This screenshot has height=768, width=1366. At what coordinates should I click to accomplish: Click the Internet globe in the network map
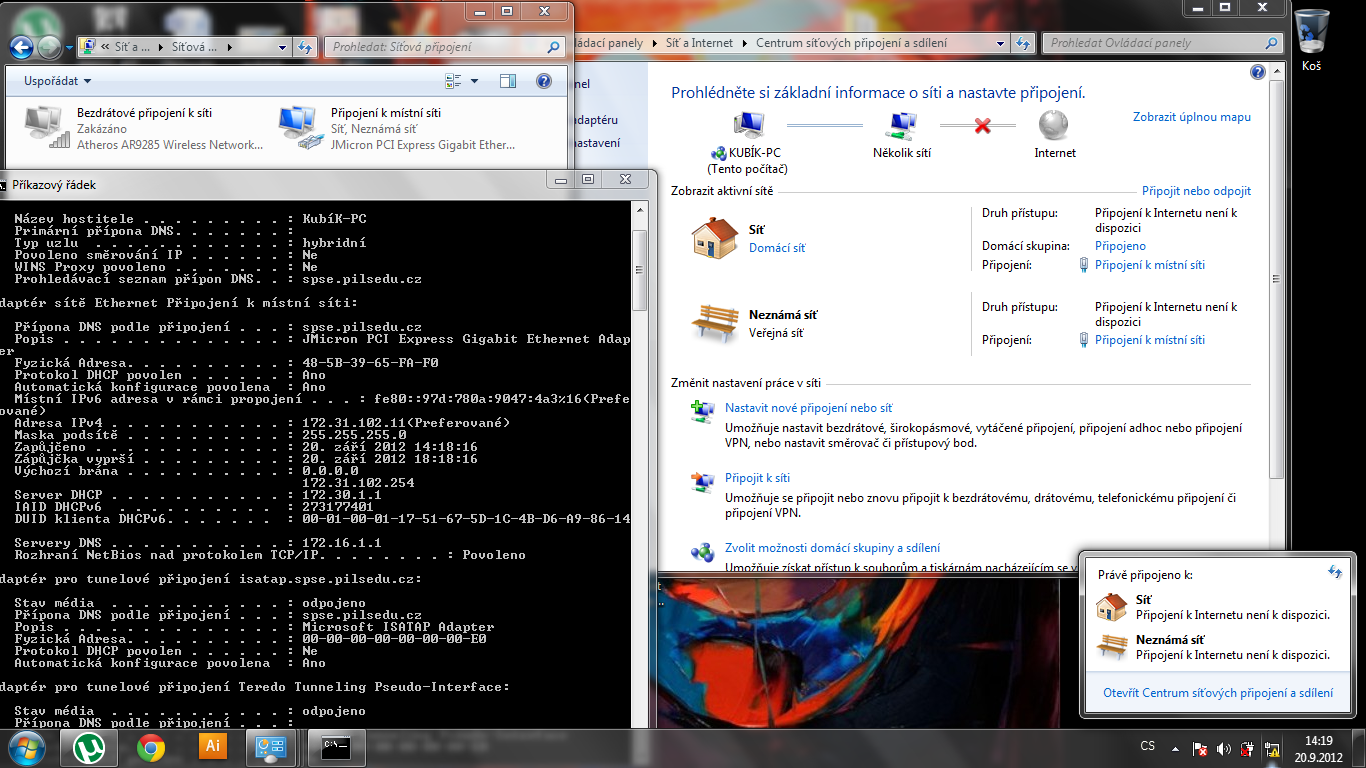coord(1054,126)
